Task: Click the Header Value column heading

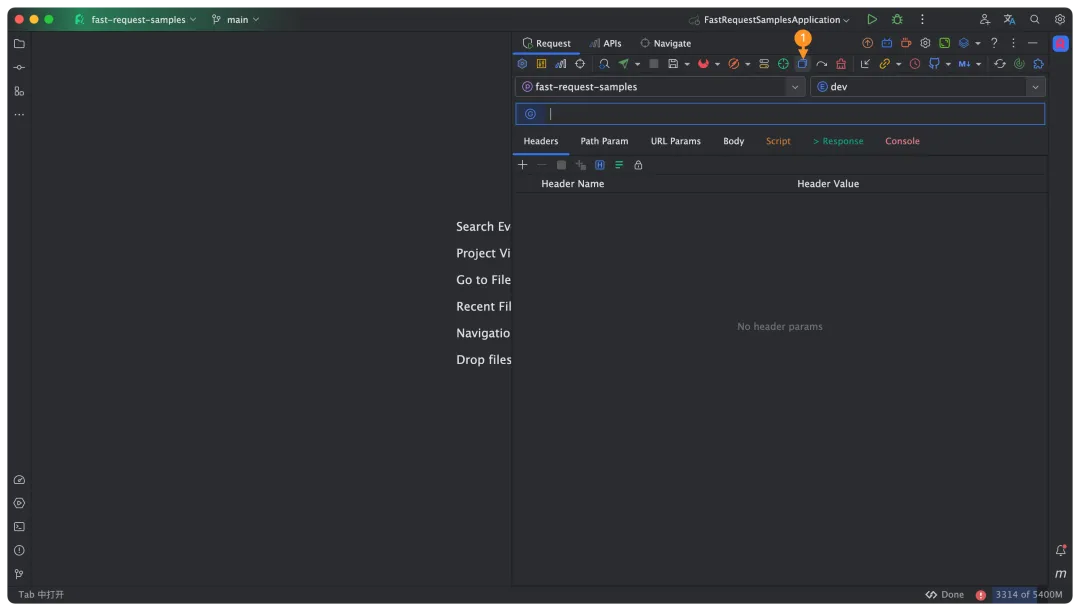Action: 828,184
